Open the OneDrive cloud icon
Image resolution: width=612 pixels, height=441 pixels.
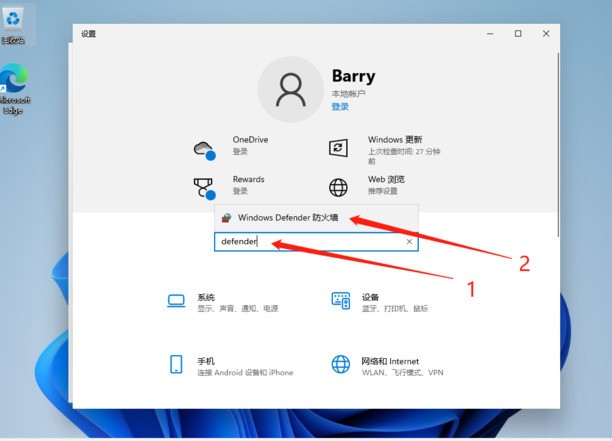click(205, 150)
